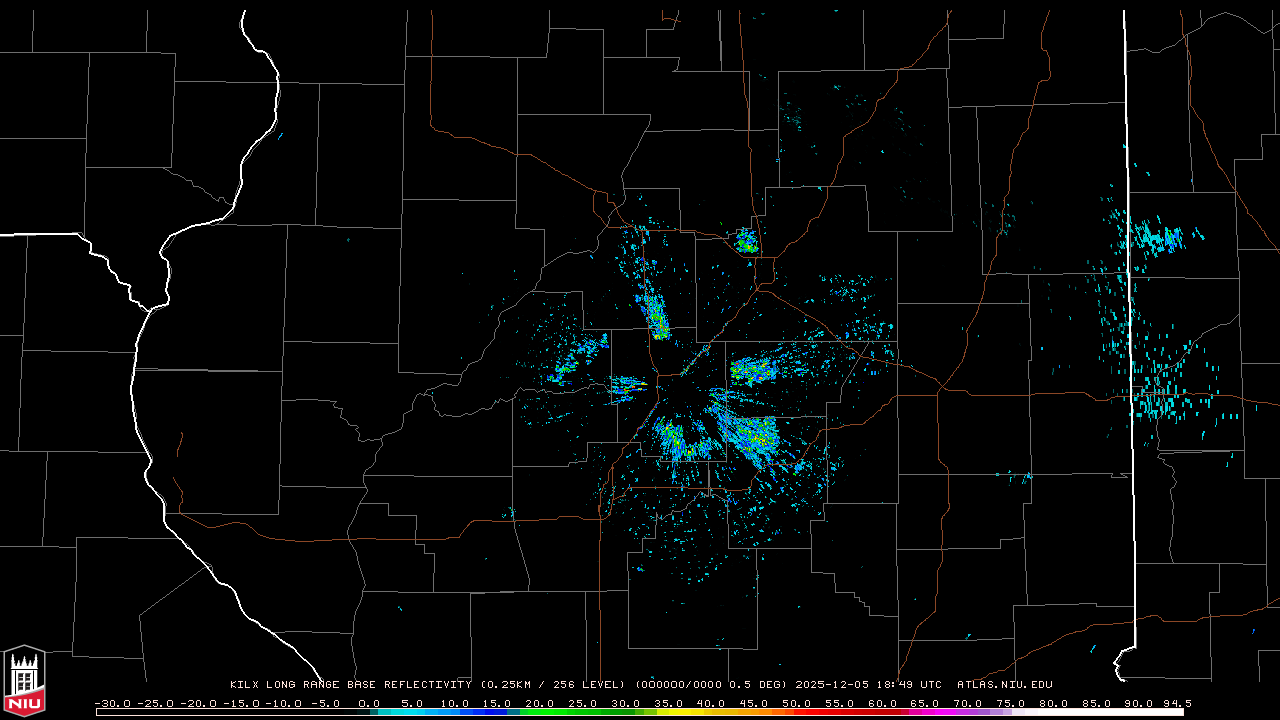The width and height of the screenshot is (1280, 720).
Task: Click the NIU castle logo
Action: [x=24, y=680]
